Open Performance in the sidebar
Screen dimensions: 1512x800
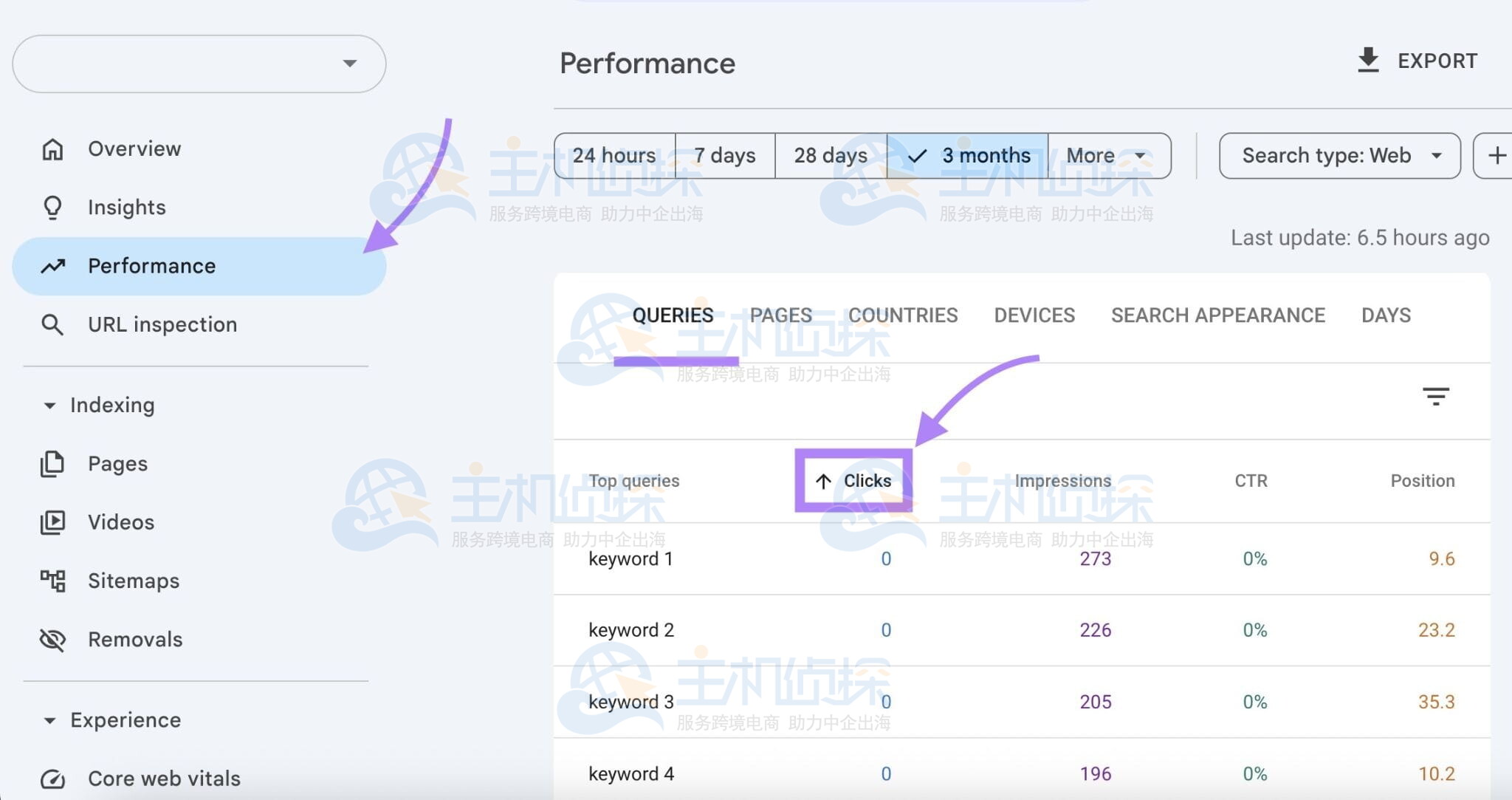pos(199,266)
